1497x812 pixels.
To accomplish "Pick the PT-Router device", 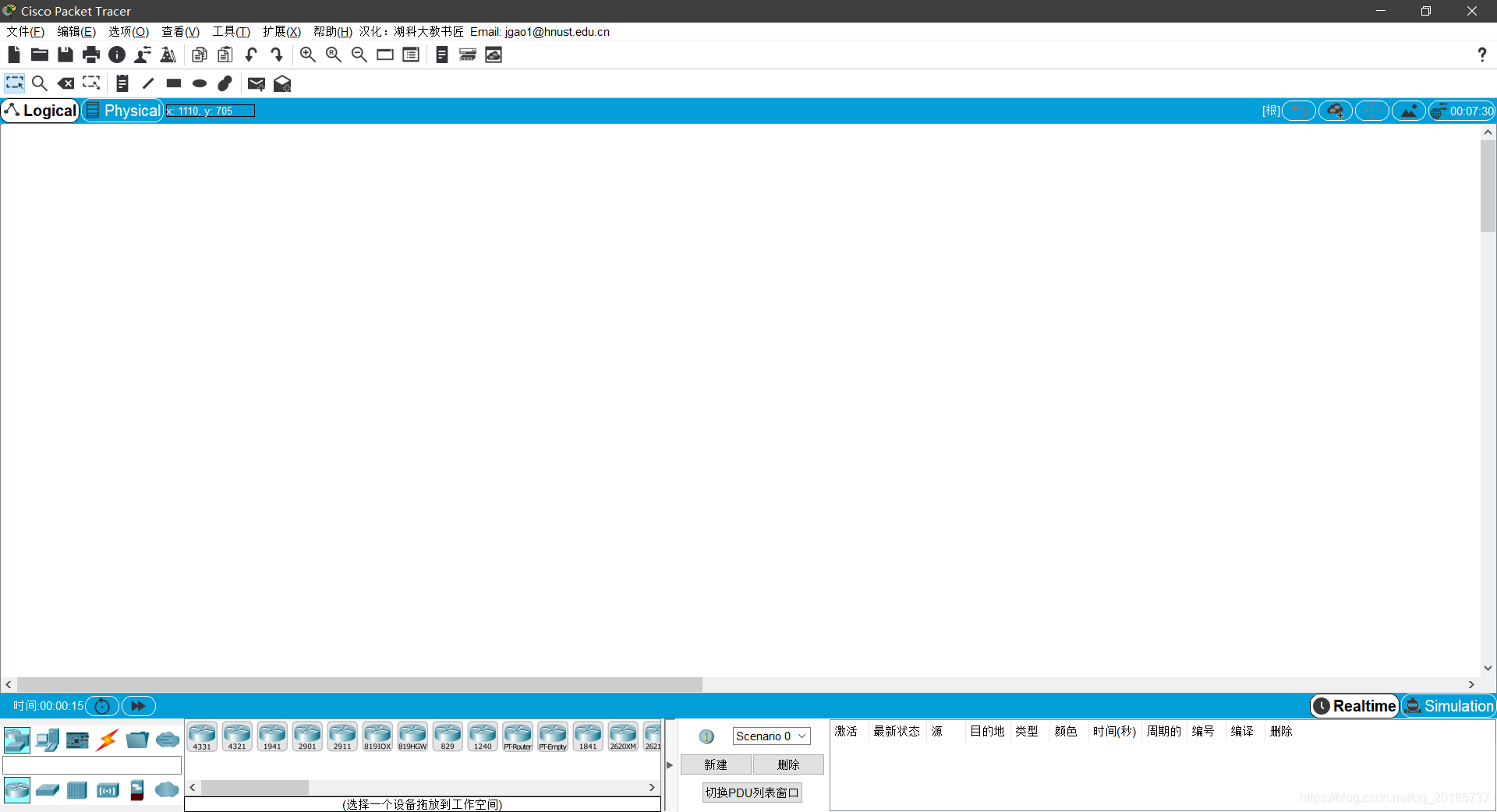I will [518, 736].
